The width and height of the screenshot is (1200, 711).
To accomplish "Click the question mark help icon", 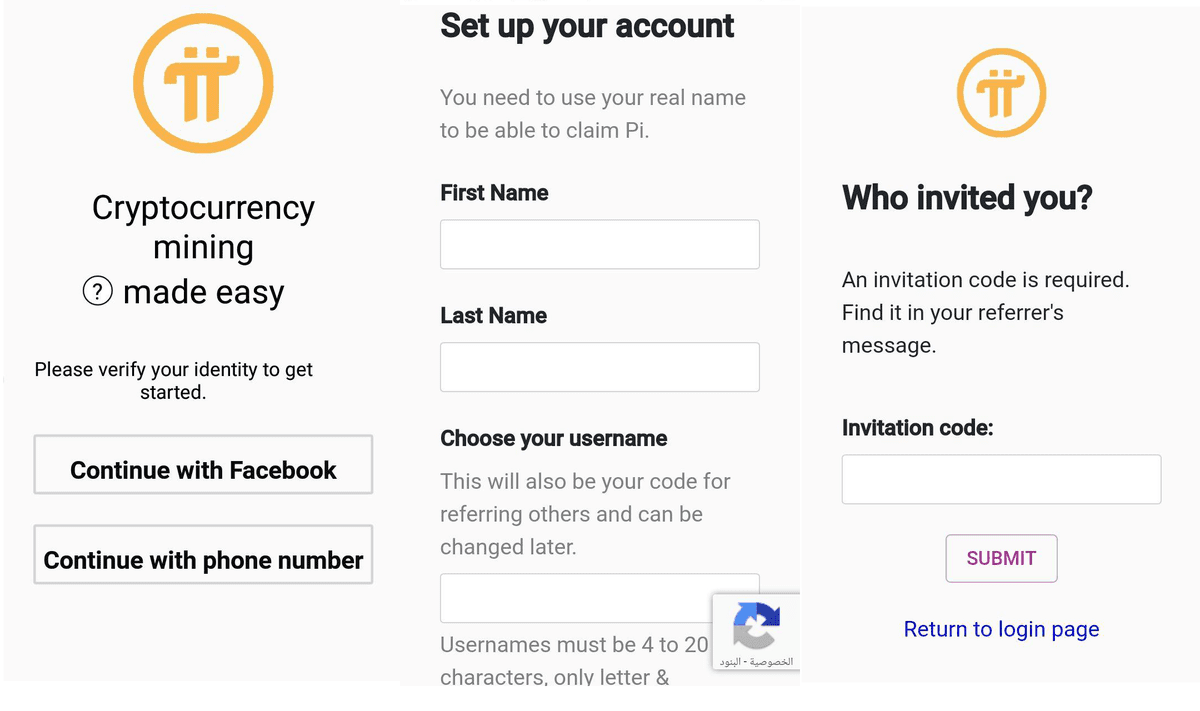I will tap(97, 292).
